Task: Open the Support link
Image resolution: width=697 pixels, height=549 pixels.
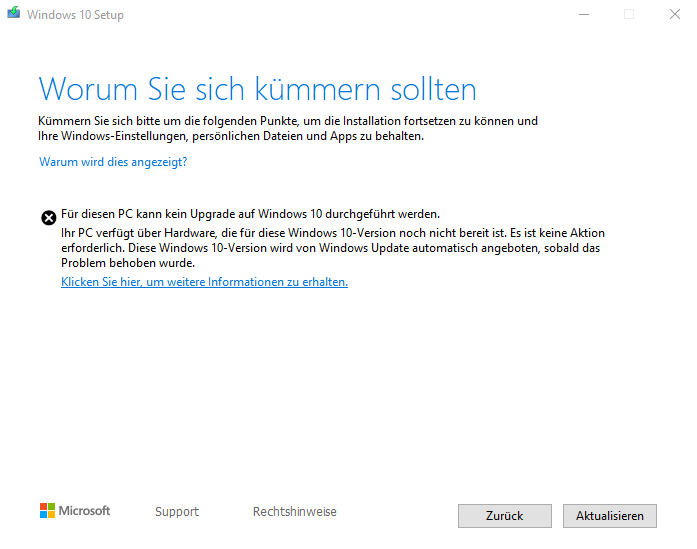Action: (x=177, y=512)
